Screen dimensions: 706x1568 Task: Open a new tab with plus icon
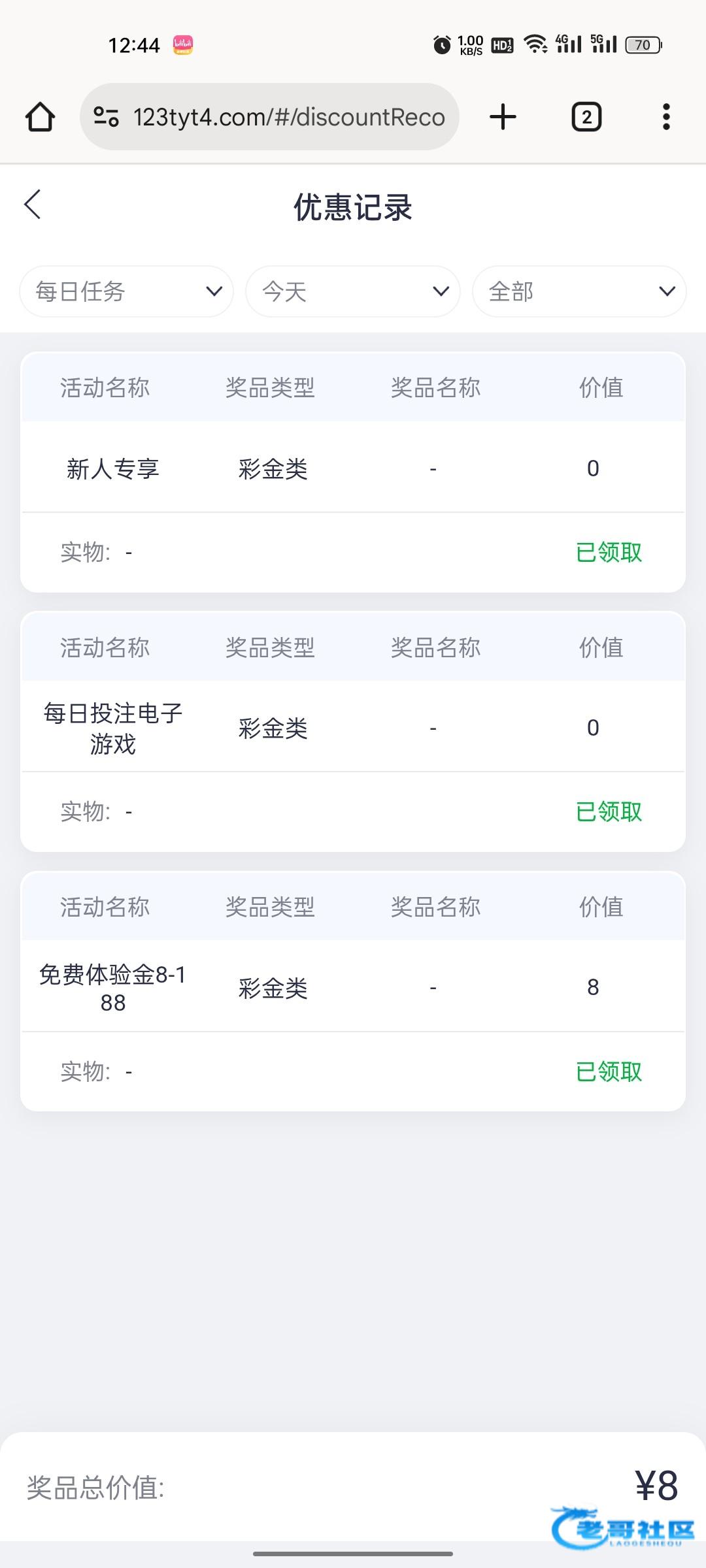tap(503, 118)
